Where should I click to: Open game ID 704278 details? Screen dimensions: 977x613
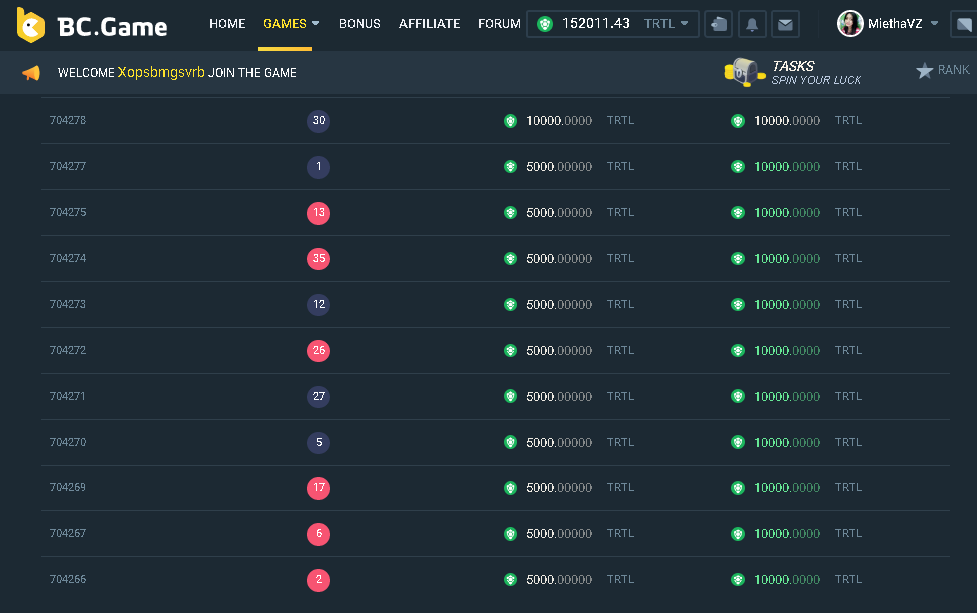(x=68, y=121)
